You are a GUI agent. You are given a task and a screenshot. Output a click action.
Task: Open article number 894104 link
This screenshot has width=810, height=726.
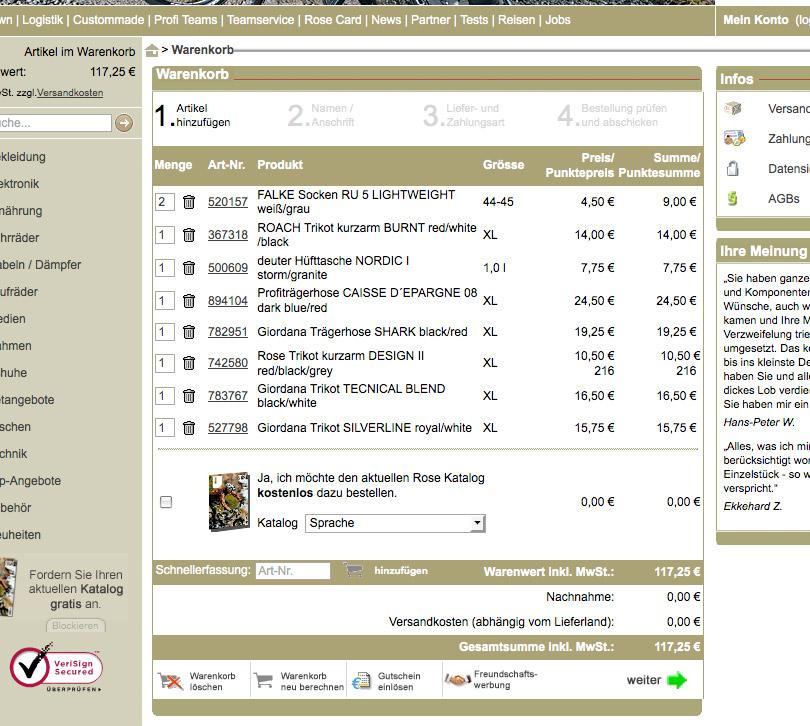228,301
